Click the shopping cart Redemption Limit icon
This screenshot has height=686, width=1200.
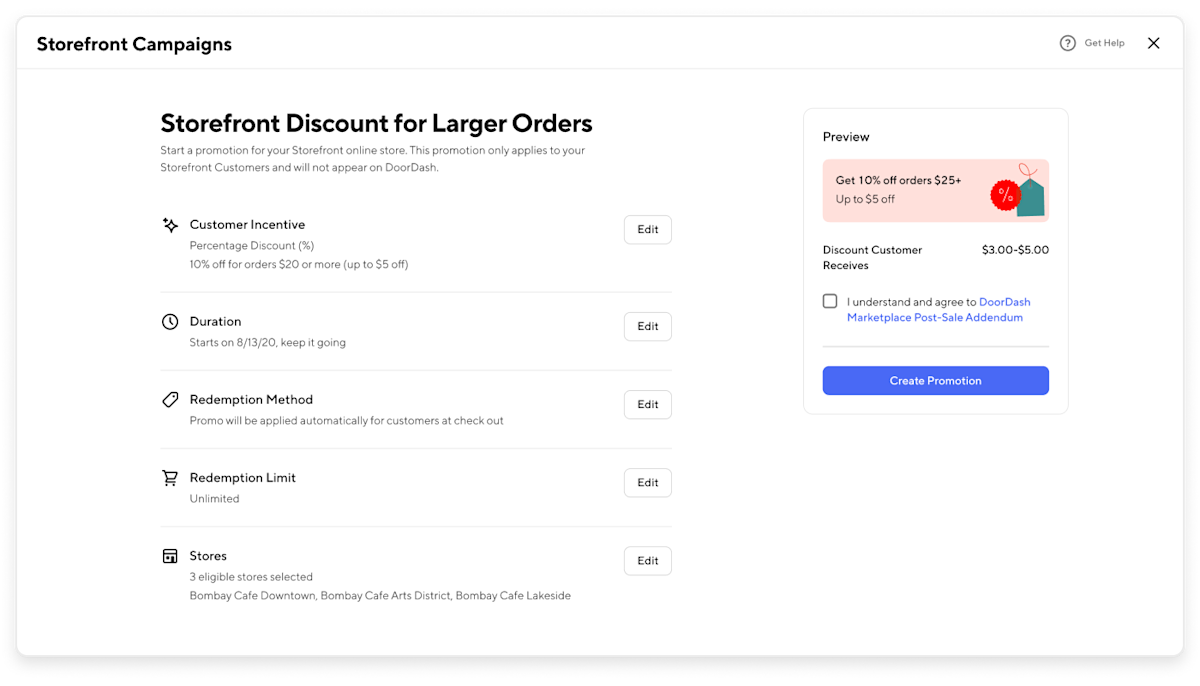pyautogui.click(x=170, y=477)
